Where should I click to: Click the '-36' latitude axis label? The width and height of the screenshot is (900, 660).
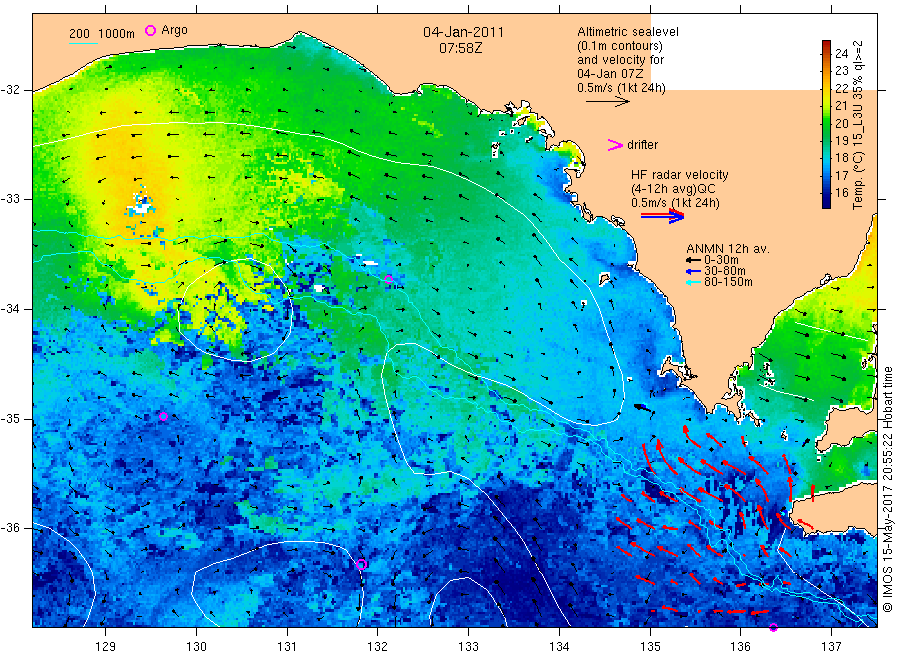[10, 527]
